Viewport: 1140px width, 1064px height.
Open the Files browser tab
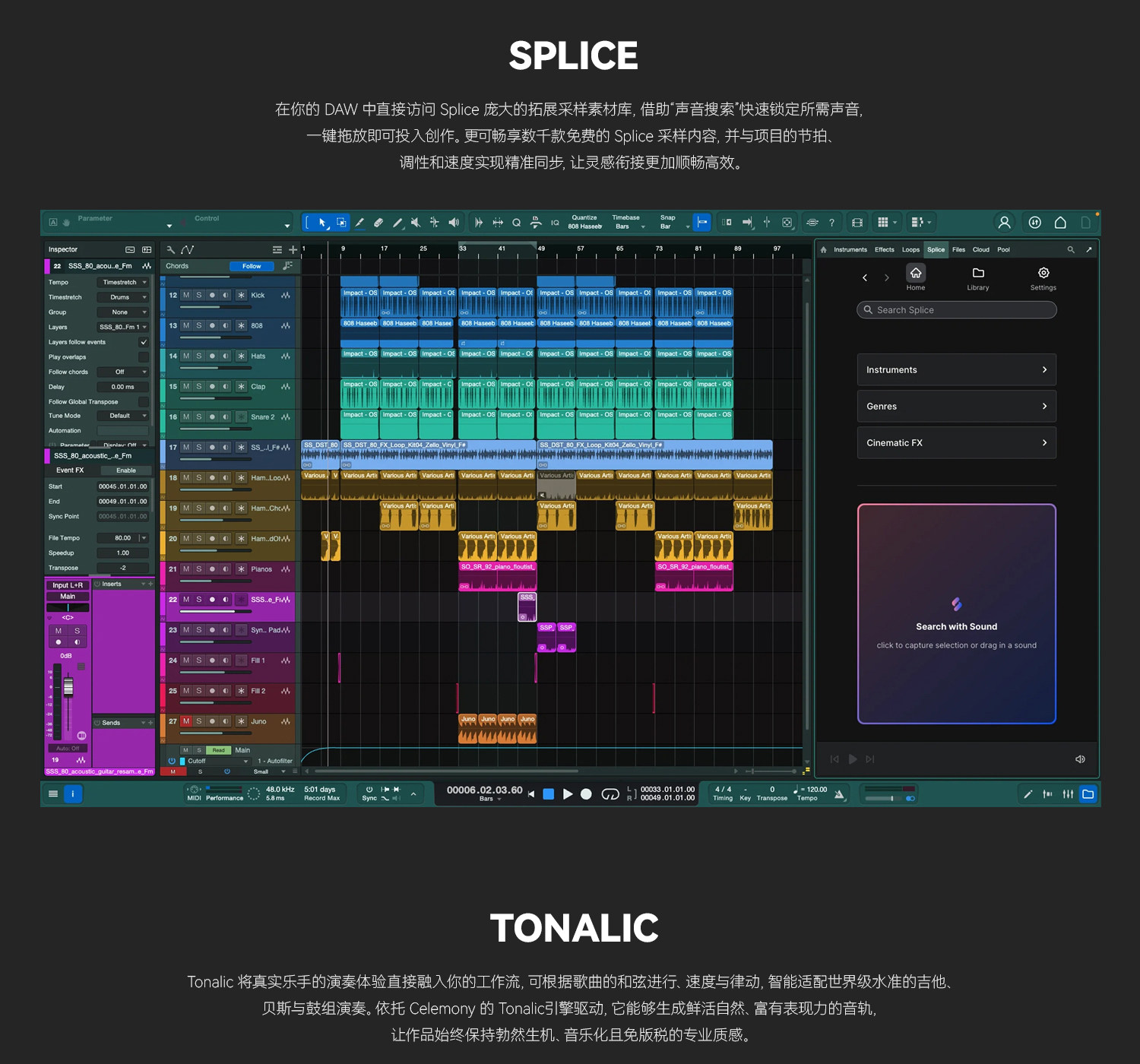[x=959, y=249]
